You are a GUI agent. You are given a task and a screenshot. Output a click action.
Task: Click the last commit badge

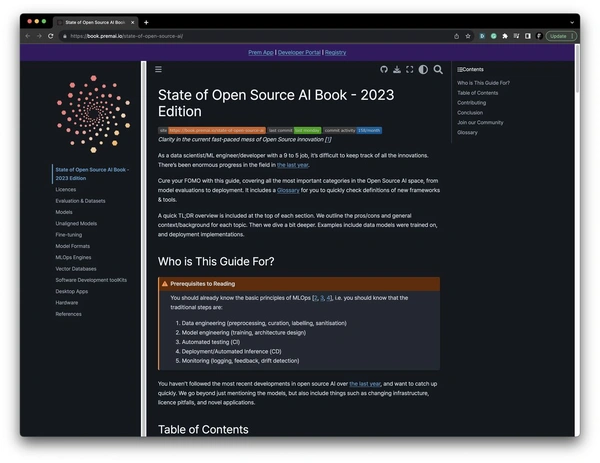coord(294,130)
